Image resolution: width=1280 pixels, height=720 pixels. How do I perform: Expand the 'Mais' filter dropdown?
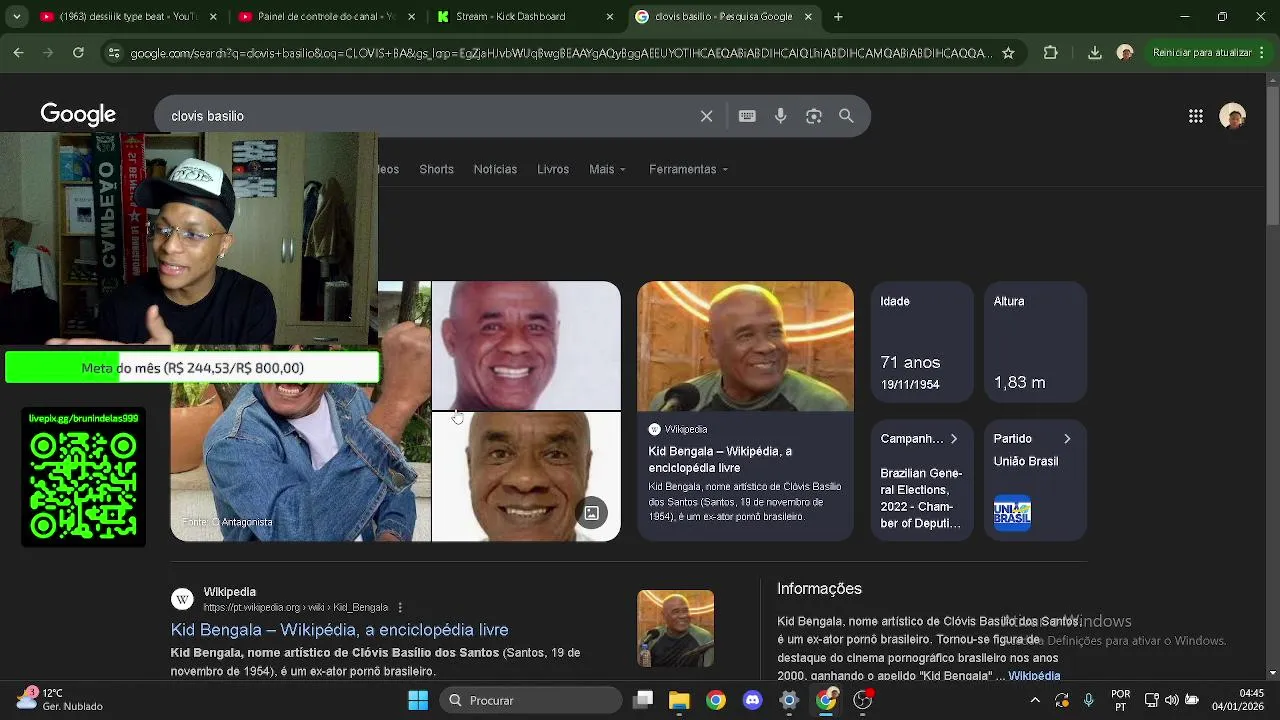(607, 169)
